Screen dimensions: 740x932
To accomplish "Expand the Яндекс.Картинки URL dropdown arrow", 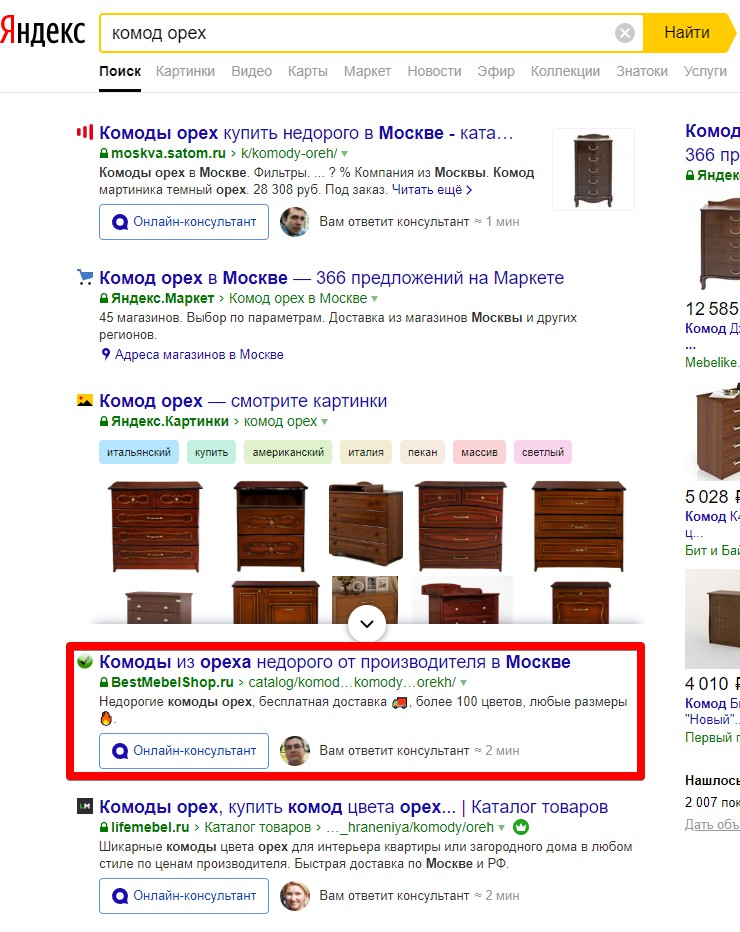I will click(325, 421).
